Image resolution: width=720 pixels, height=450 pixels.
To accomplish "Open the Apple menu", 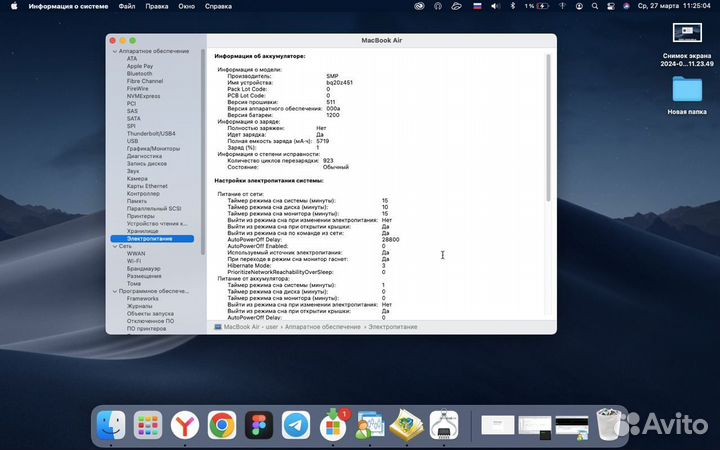I will click(14, 6).
